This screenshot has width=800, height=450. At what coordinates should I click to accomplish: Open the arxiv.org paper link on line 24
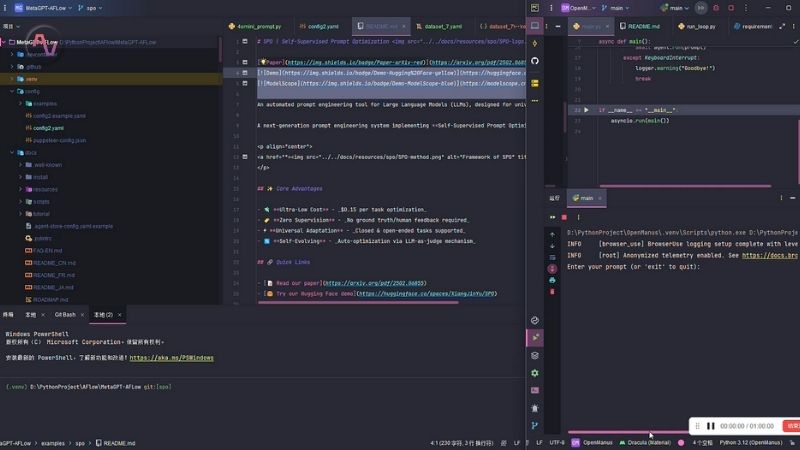[374, 283]
